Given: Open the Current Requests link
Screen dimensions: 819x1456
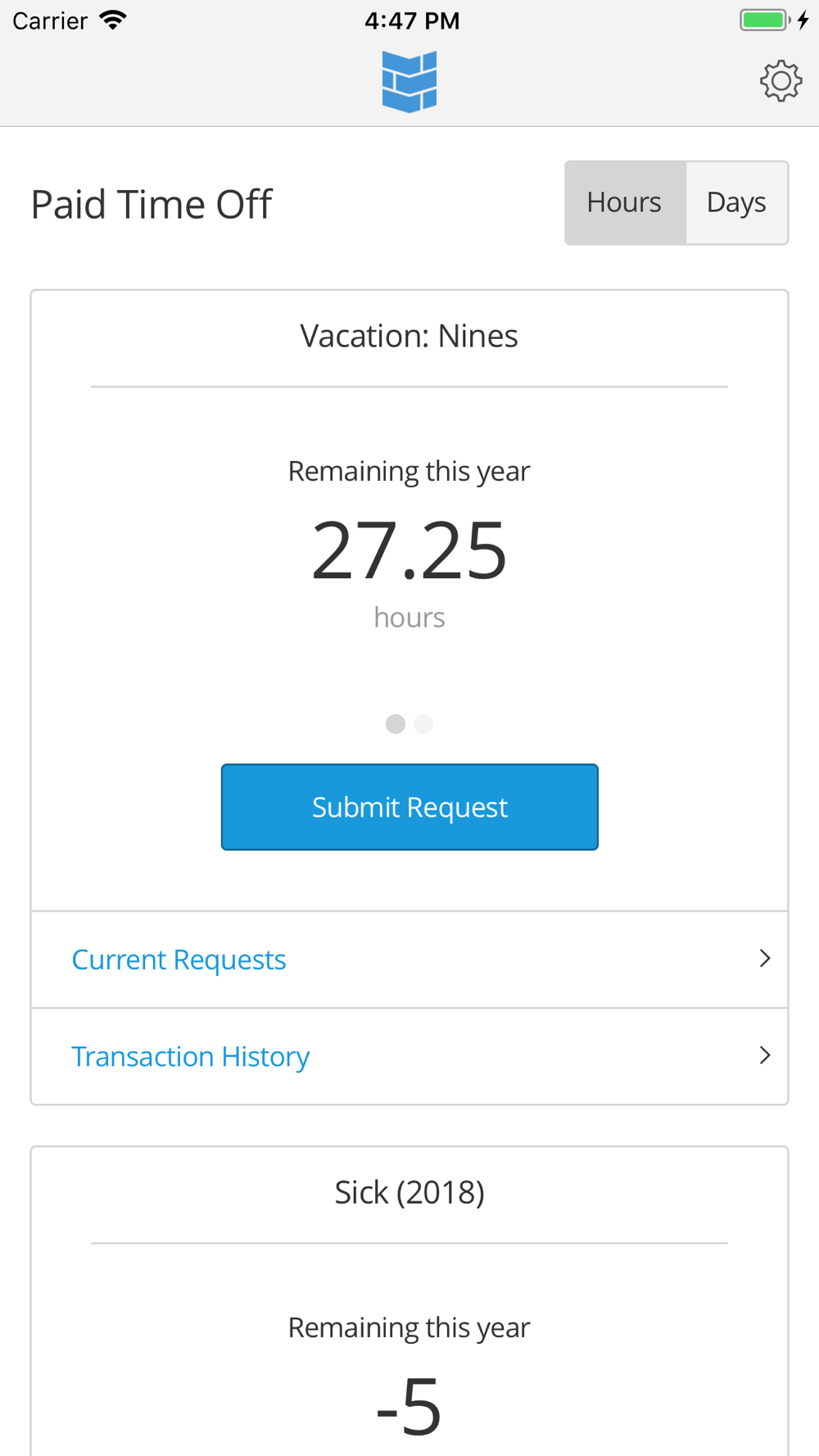Looking at the screenshot, I should (x=179, y=959).
